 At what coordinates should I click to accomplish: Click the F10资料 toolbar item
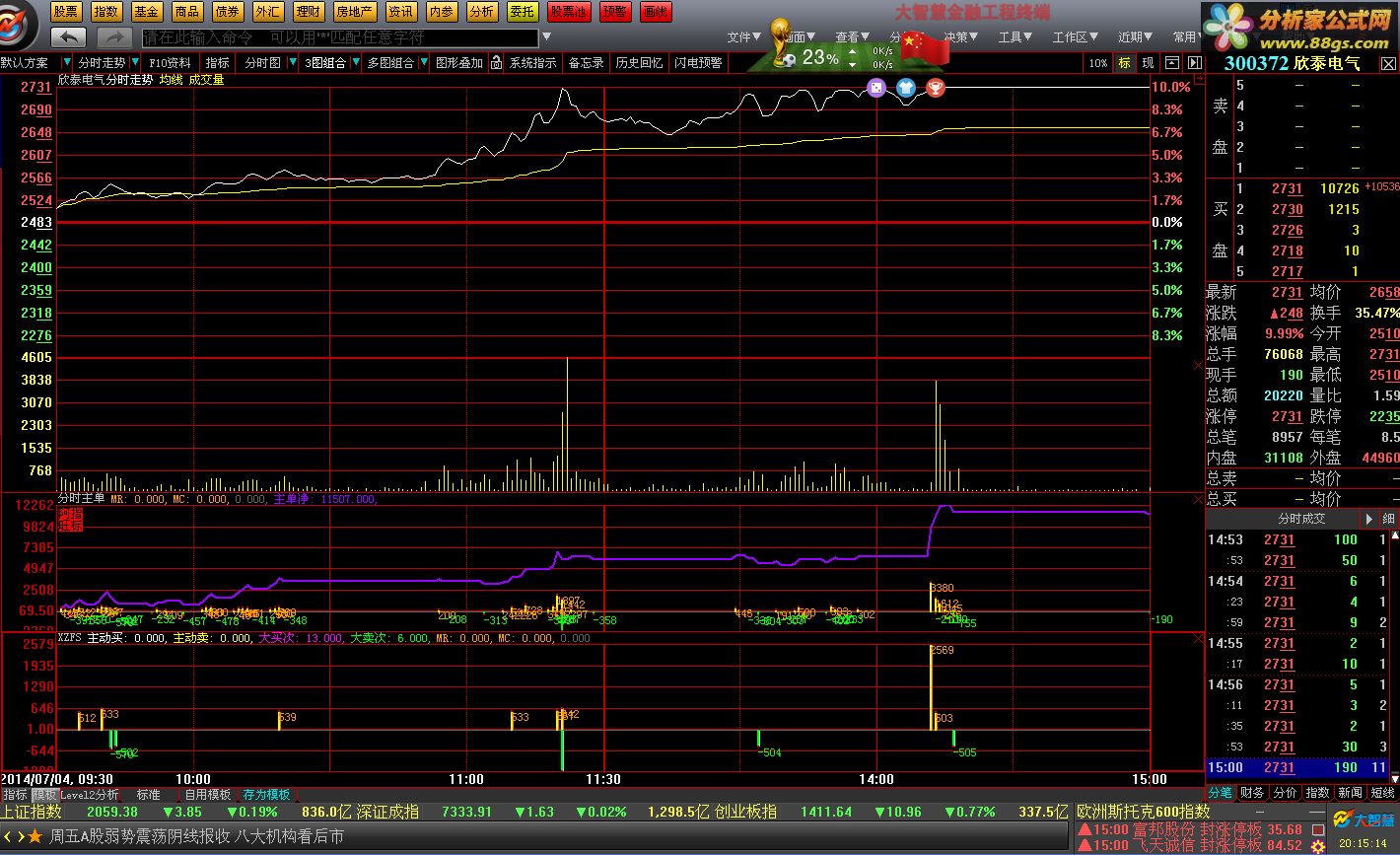coord(170,62)
